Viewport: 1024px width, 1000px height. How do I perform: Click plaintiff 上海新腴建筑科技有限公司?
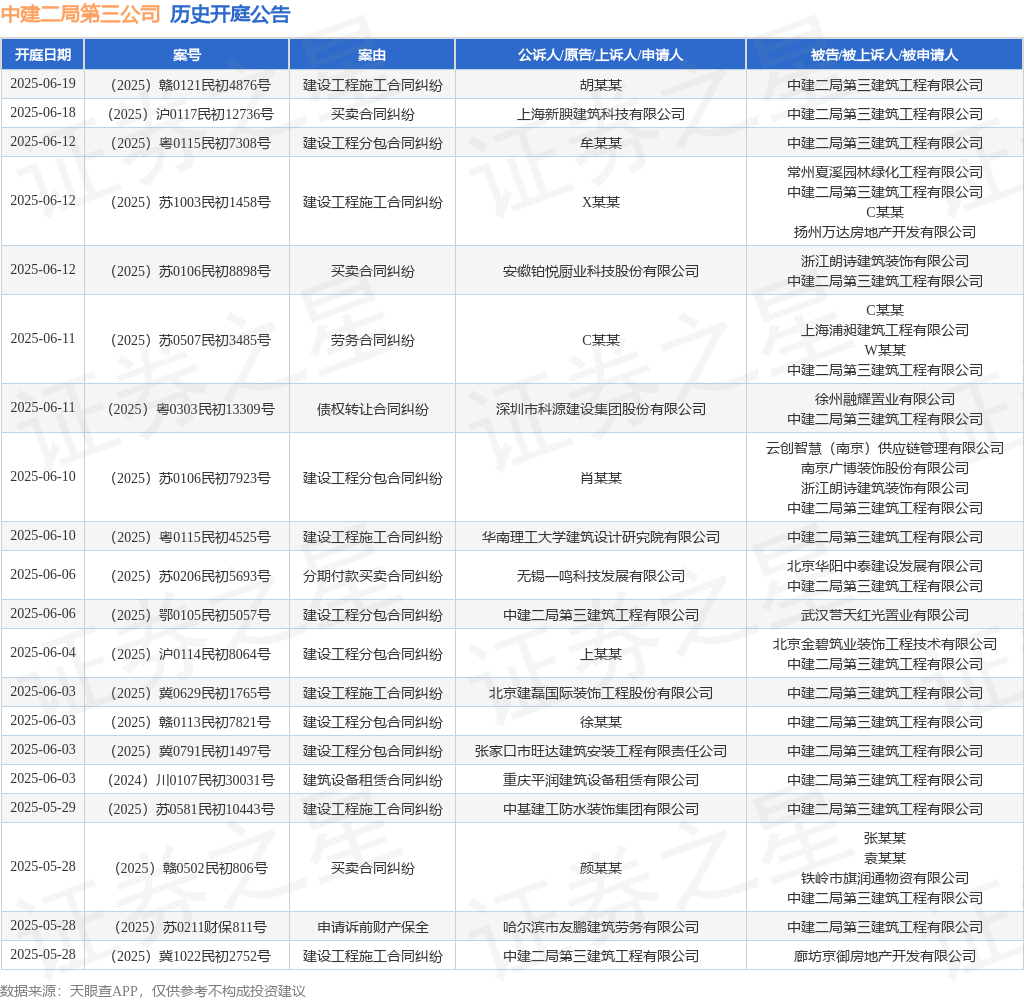pyautogui.click(x=601, y=114)
